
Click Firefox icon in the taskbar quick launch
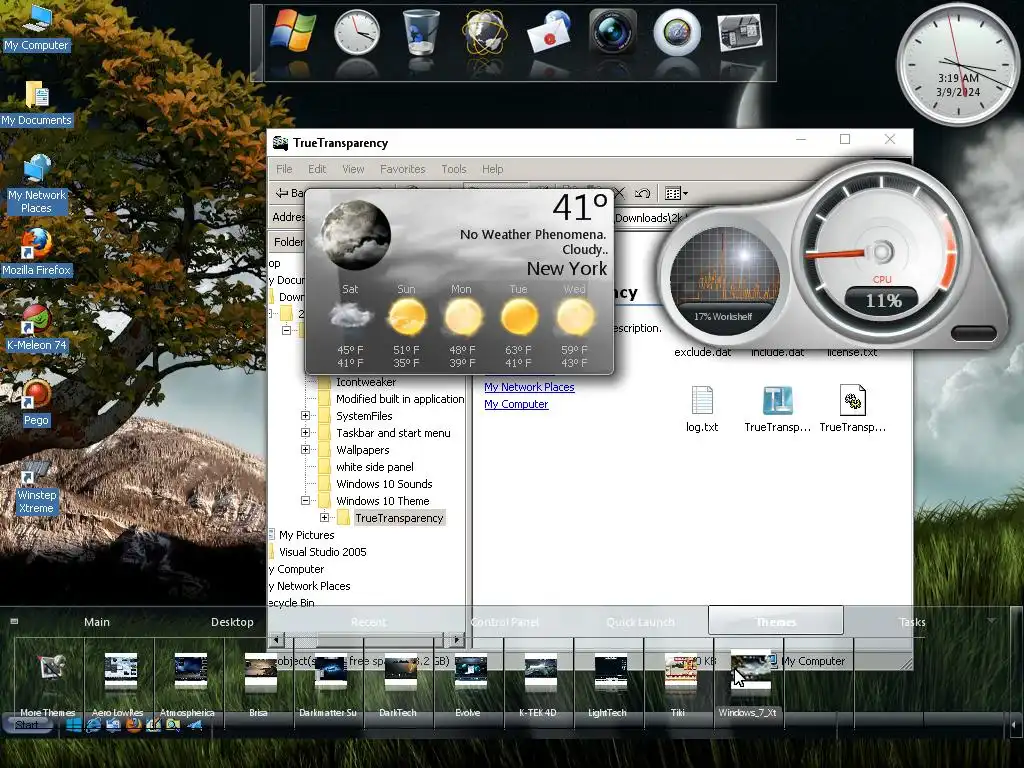point(133,725)
